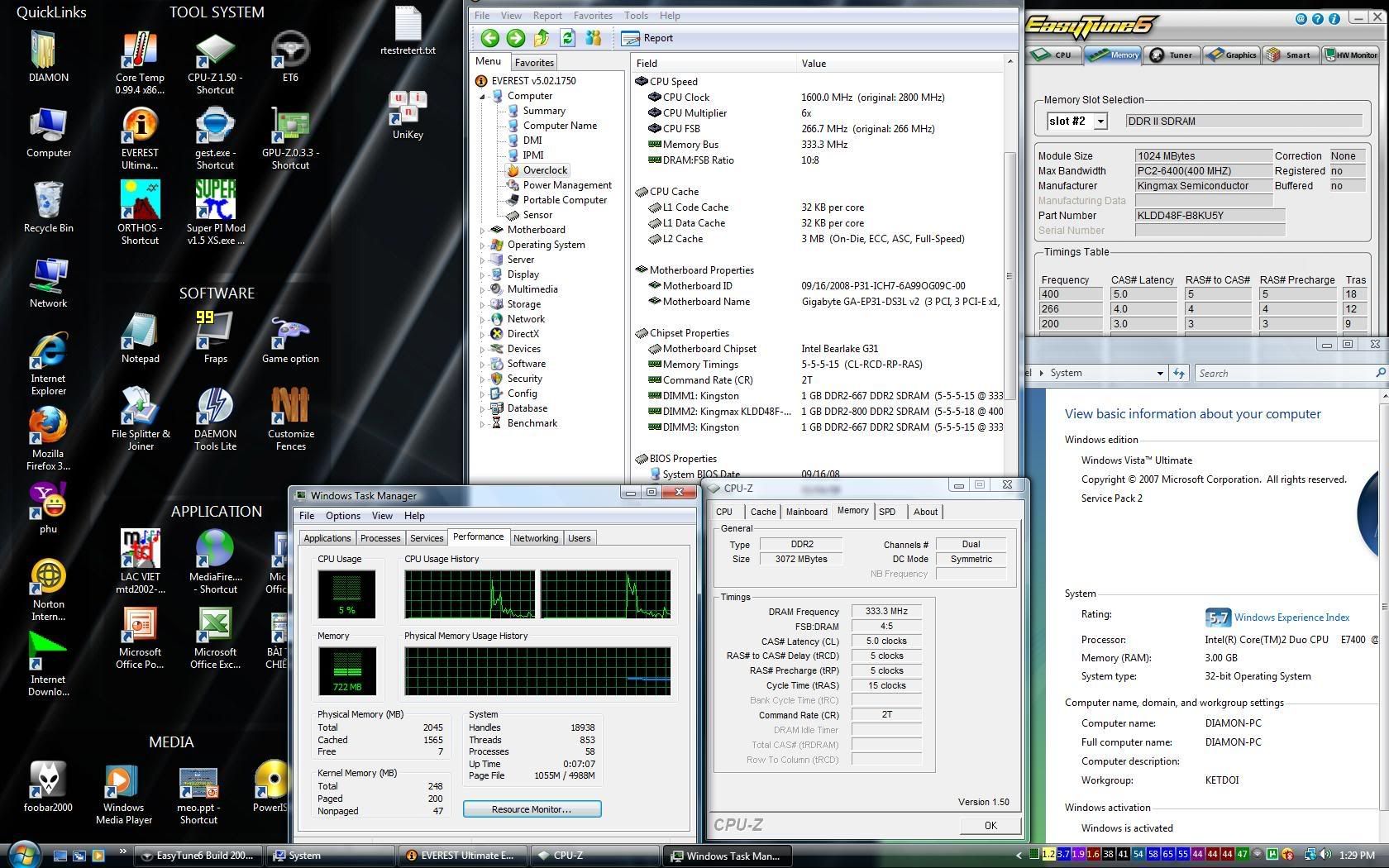Open Task Manager Options menu
The width and height of the screenshot is (1389, 868).
coord(342,516)
